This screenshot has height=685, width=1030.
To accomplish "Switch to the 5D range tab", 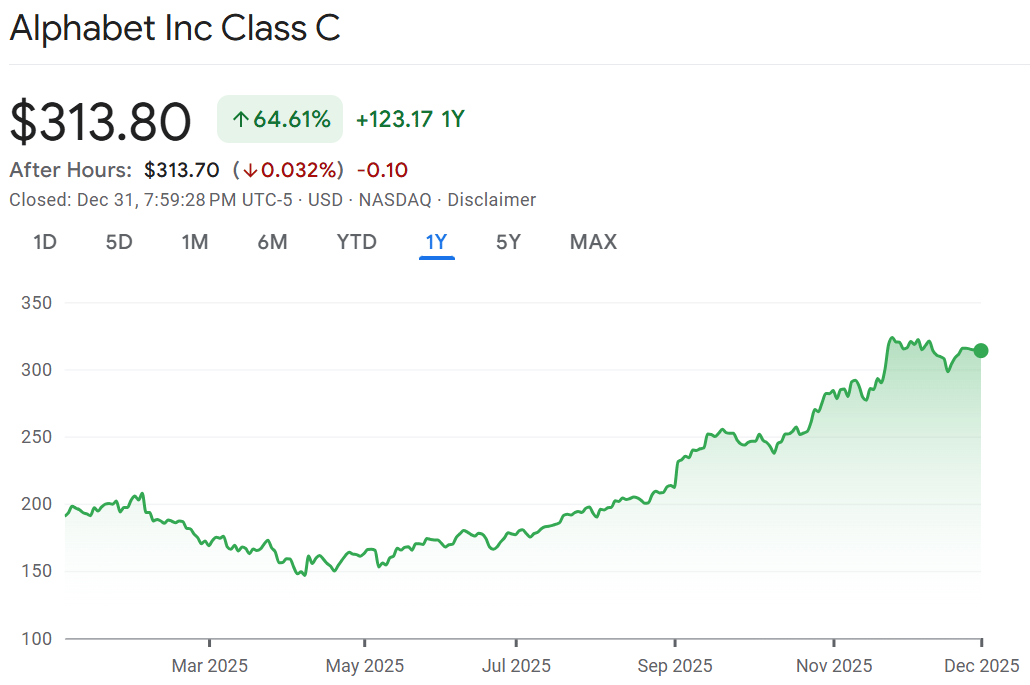I will 119,242.
